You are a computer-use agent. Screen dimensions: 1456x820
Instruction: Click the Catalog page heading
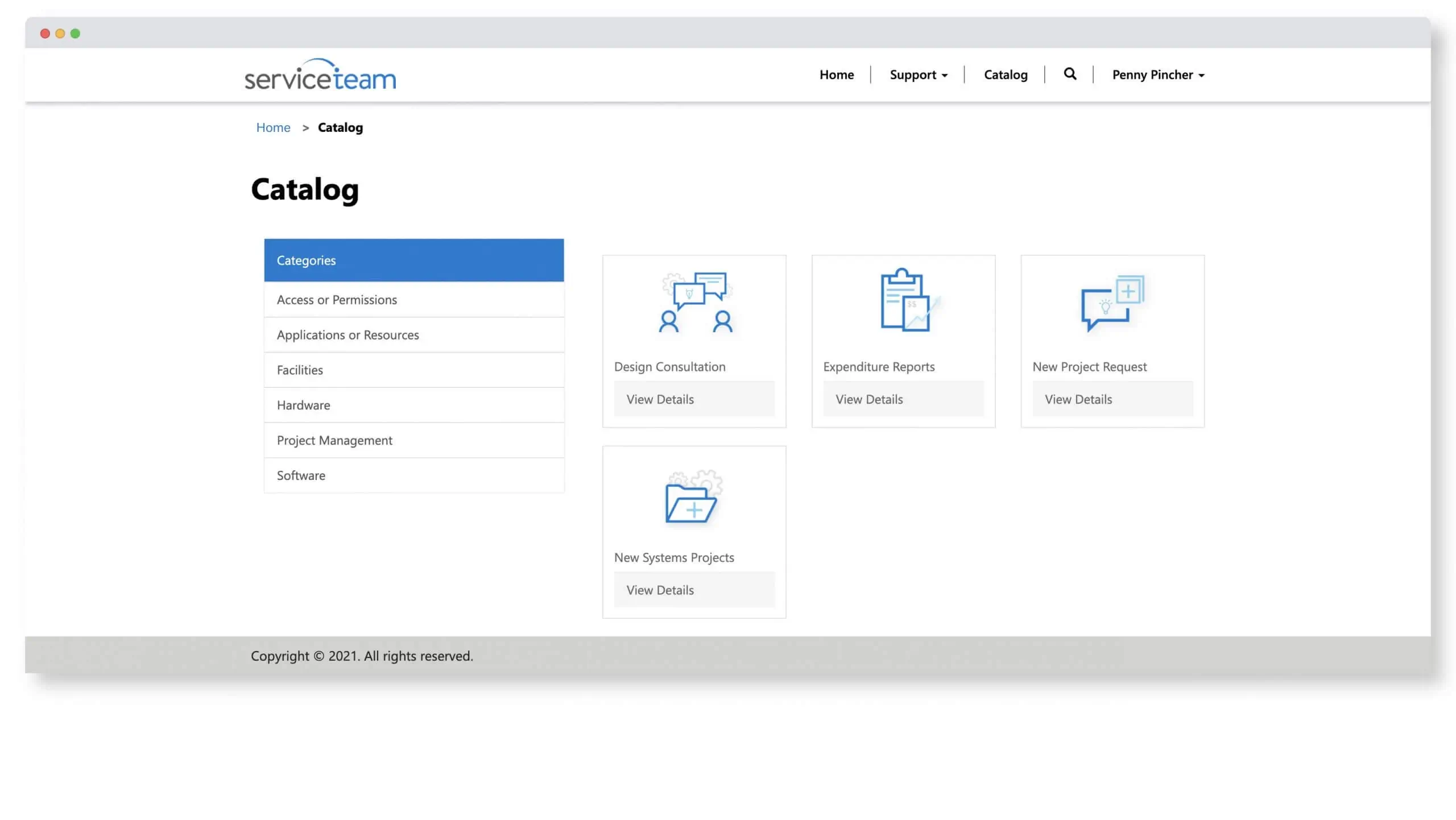pos(305,190)
